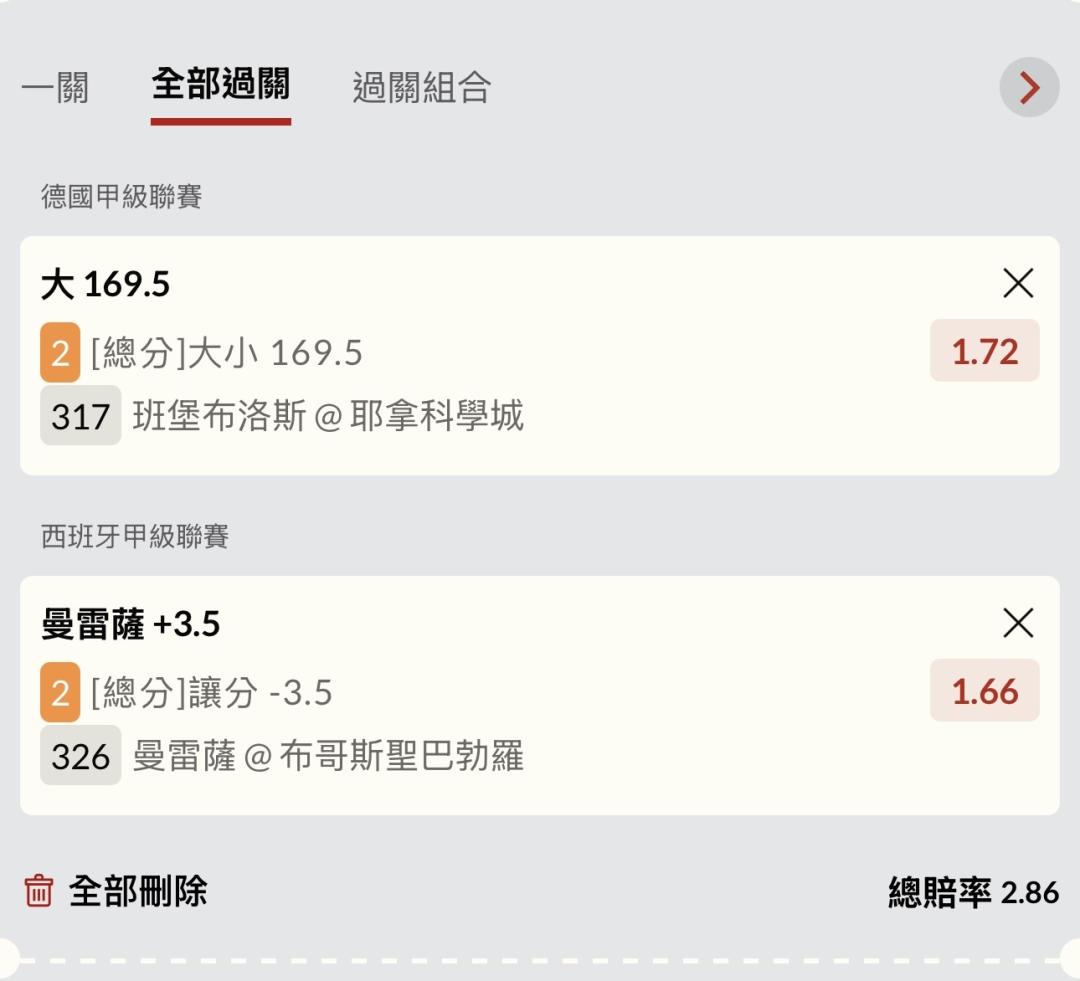Click the orange 2 badge for 讓分 -3.5
Screen dimensions: 1080x981
click(60, 692)
